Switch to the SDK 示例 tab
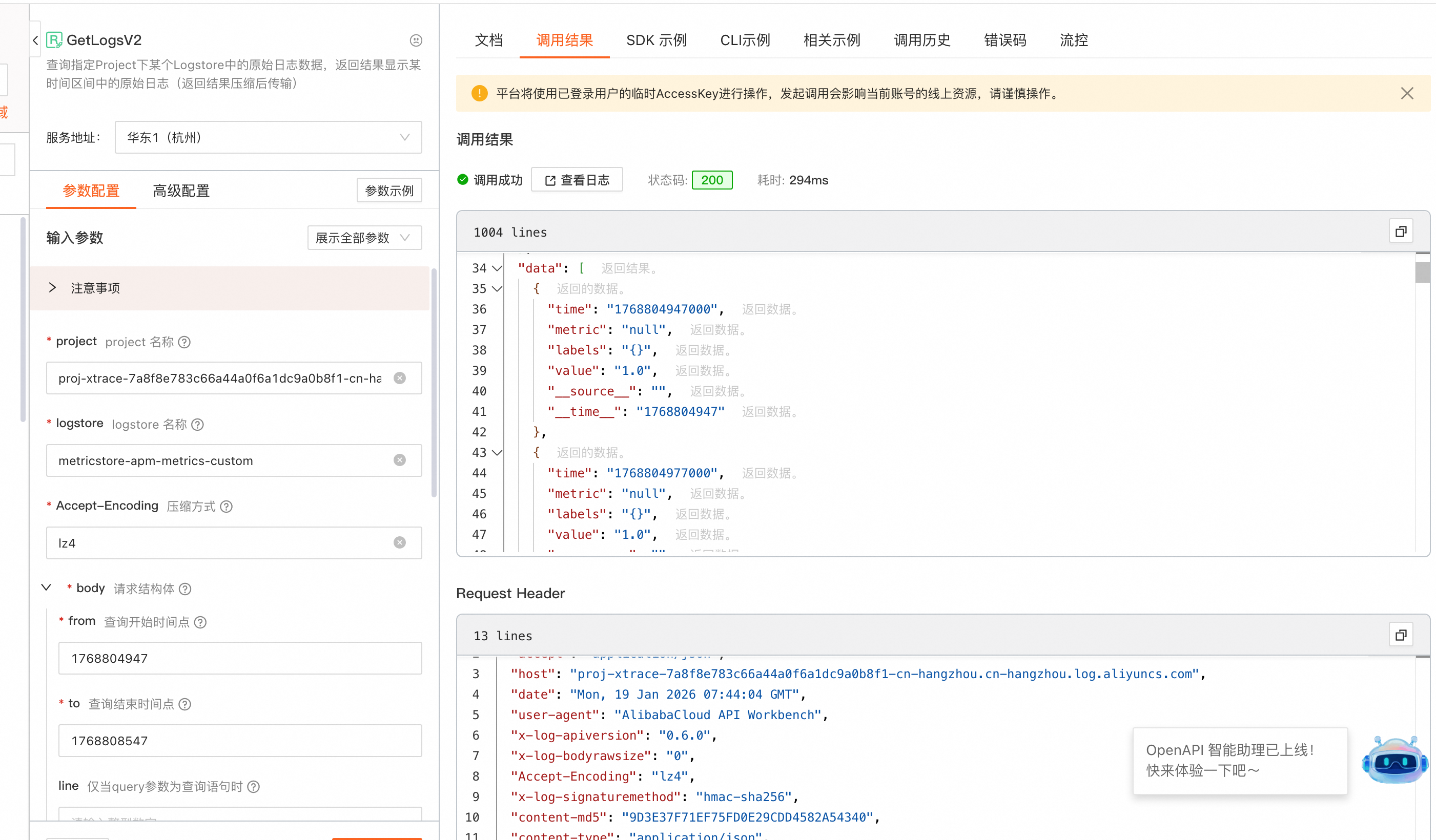The width and height of the screenshot is (1436, 840). coord(657,40)
